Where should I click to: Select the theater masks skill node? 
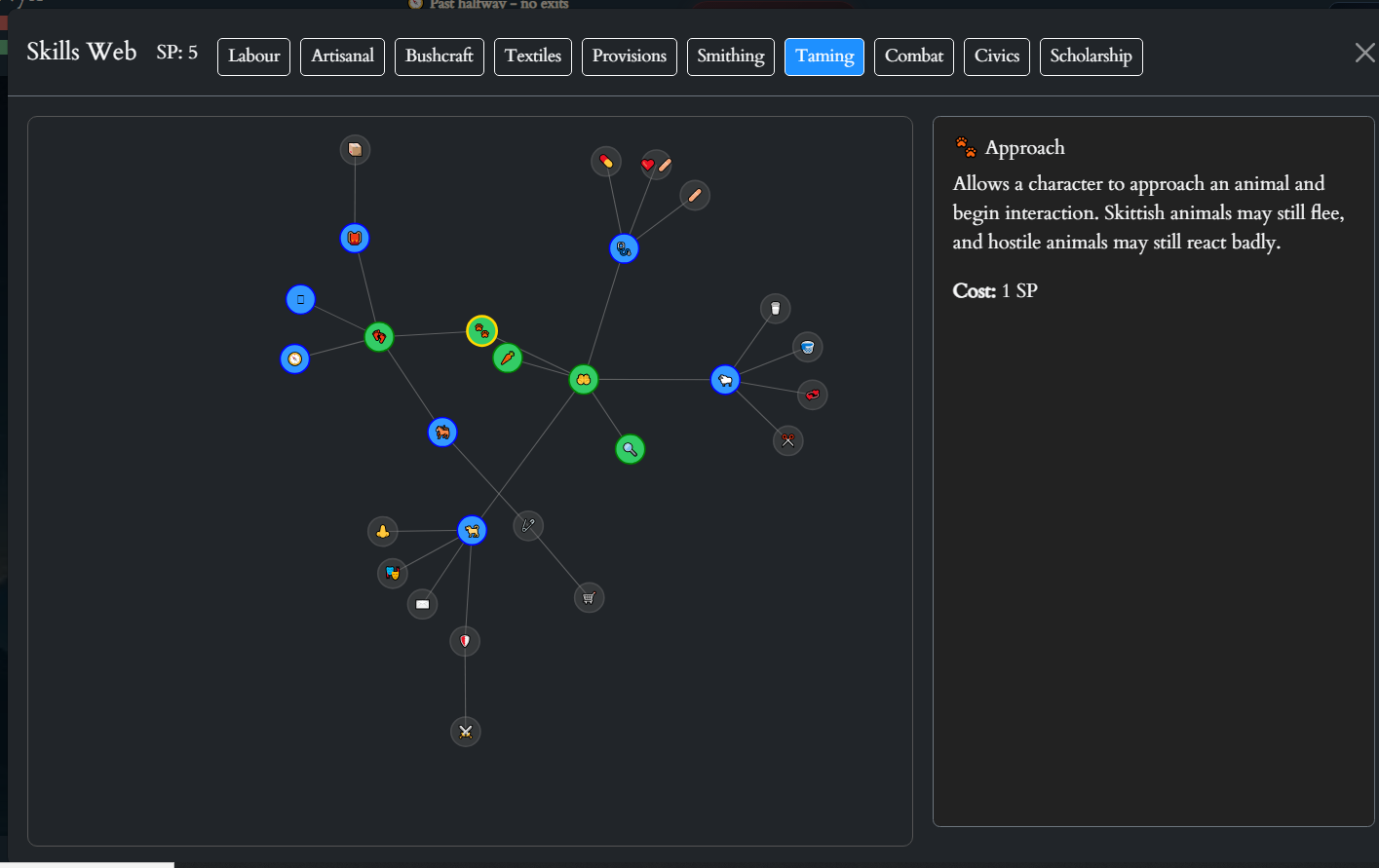click(392, 573)
